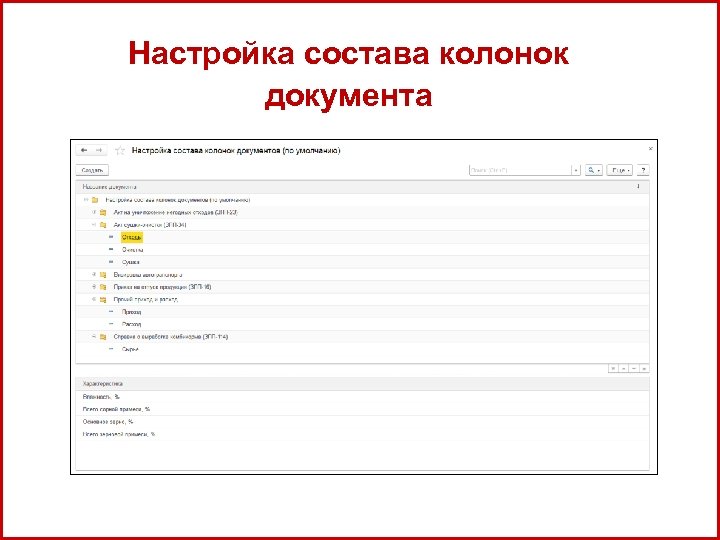Select the Приказ на отпуск продукции (ЗПП-16) row

(x=362, y=287)
